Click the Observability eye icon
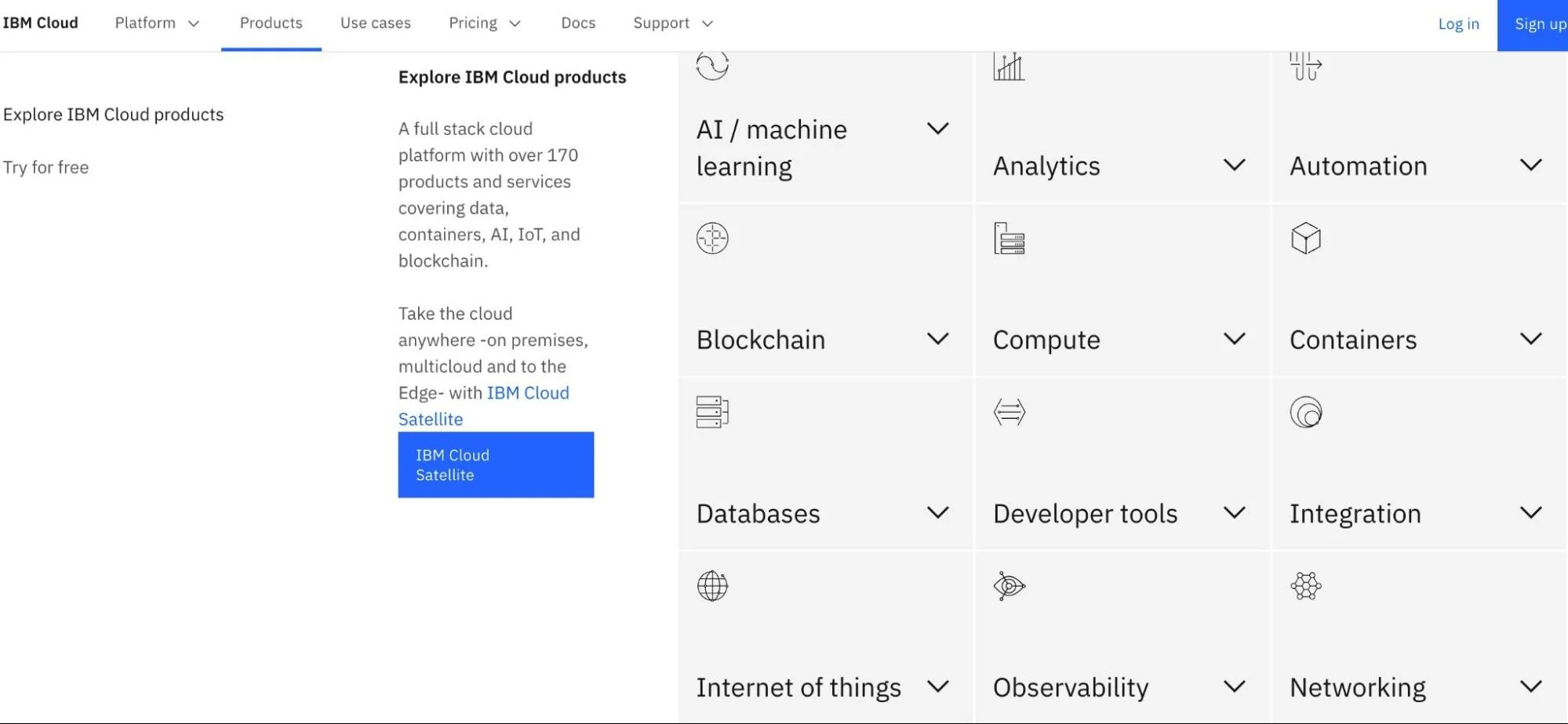Image resolution: width=1568 pixels, height=724 pixels. tap(1009, 586)
